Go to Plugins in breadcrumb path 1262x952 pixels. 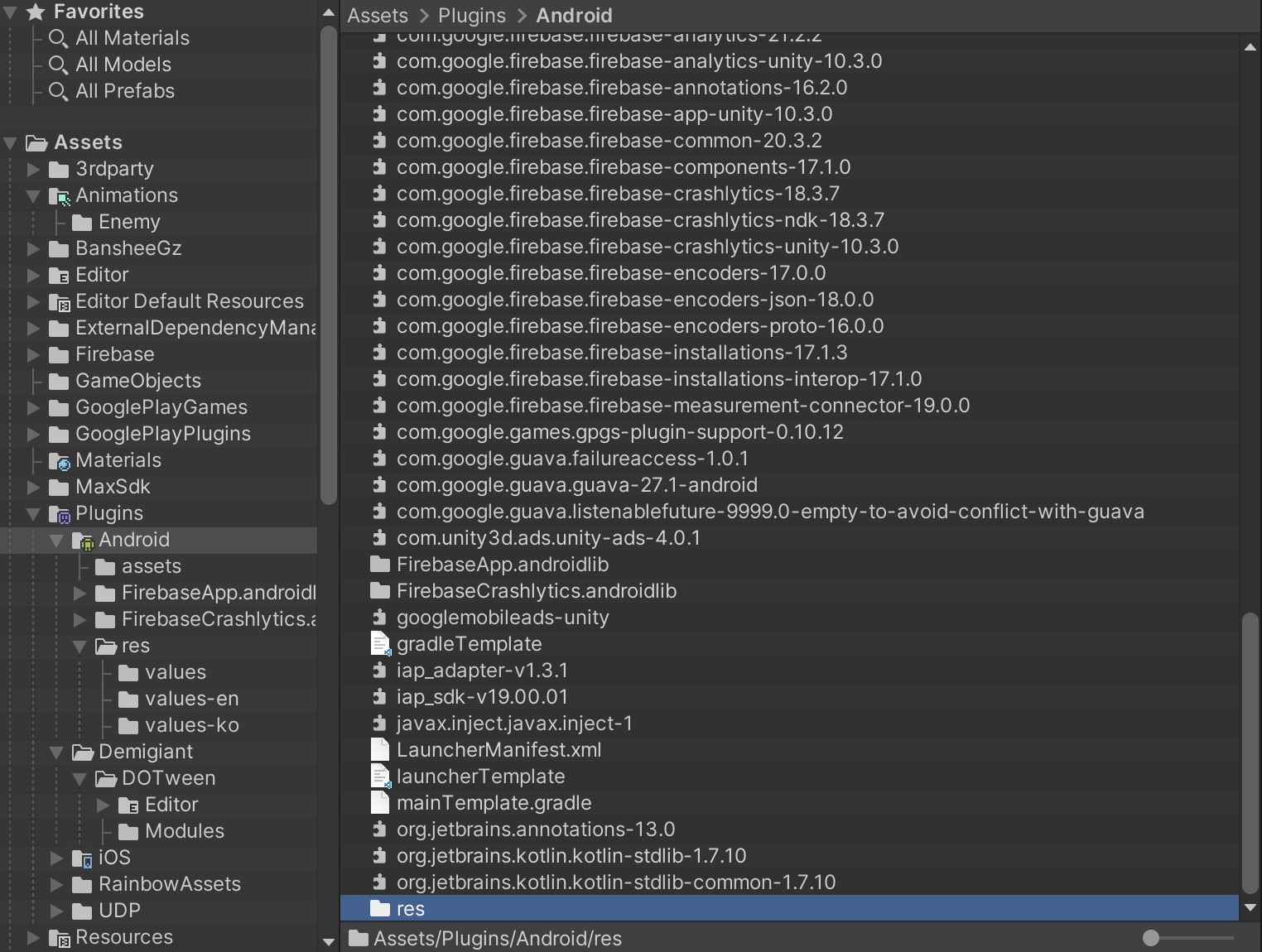[472, 16]
